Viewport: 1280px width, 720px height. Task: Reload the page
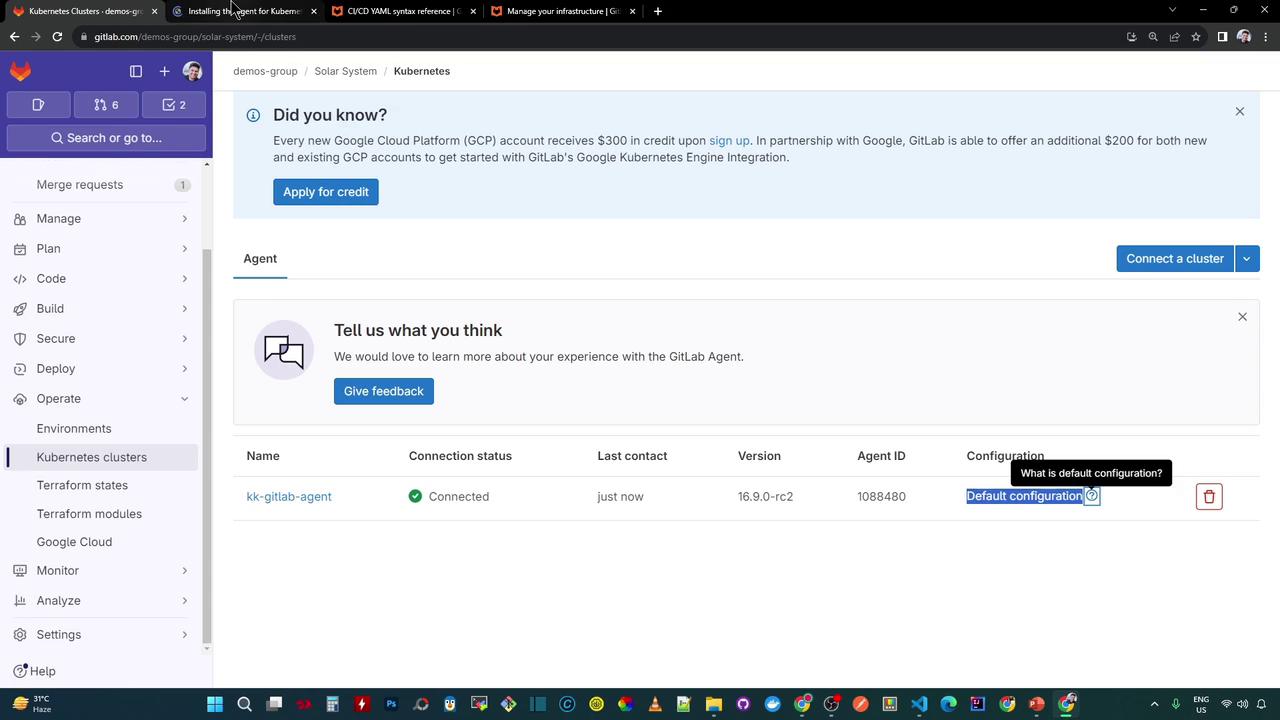click(57, 37)
